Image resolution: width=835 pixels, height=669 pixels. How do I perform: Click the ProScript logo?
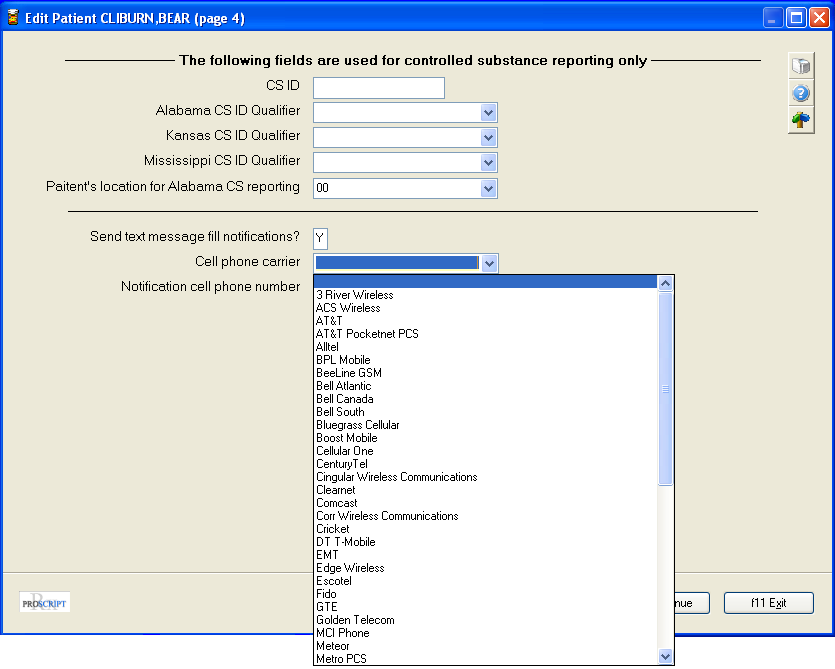pos(45,602)
